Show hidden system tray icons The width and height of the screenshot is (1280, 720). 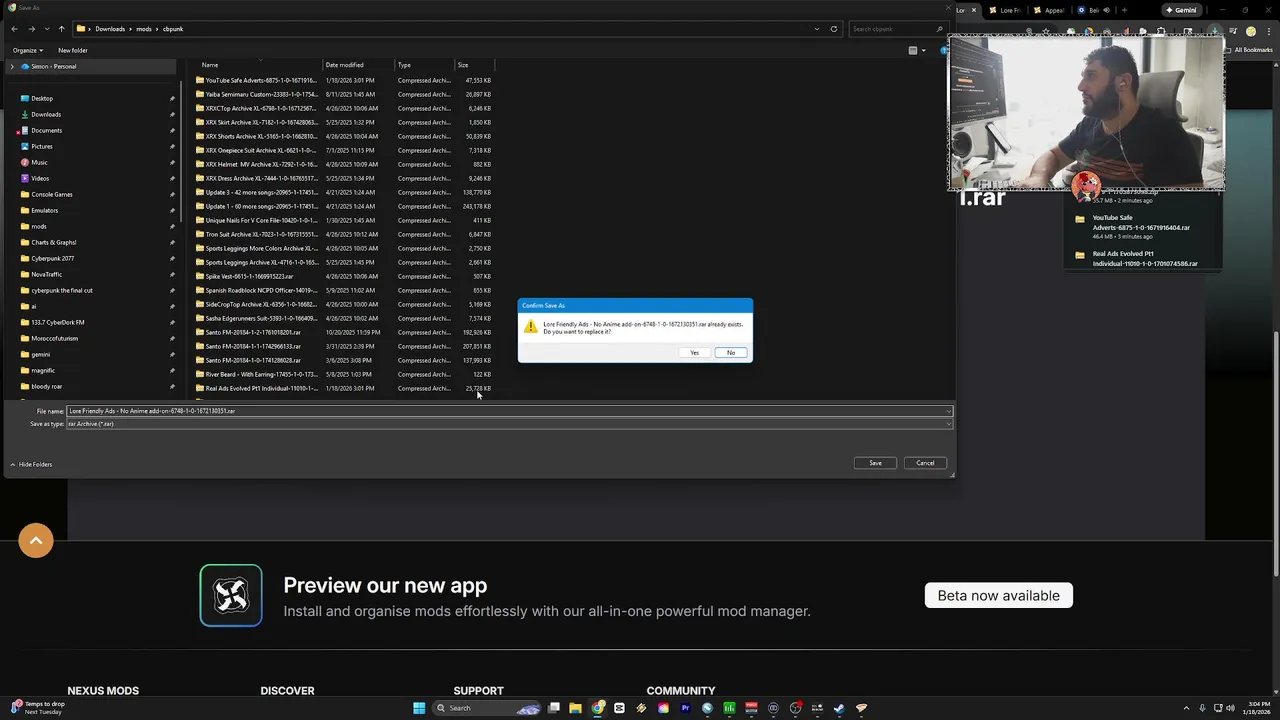tap(1186, 708)
